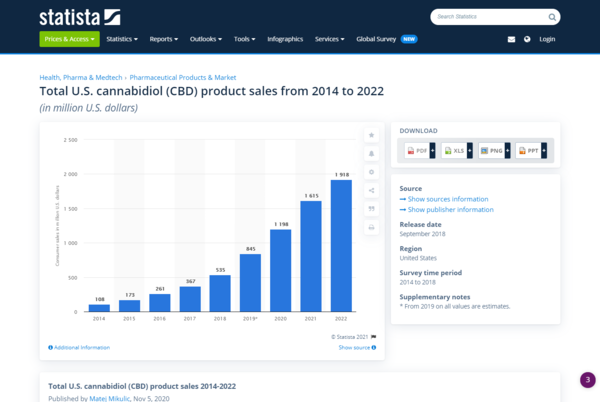The width and height of the screenshot is (600, 402).
Task: Click the '1 615' value label
Action: click(311, 196)
